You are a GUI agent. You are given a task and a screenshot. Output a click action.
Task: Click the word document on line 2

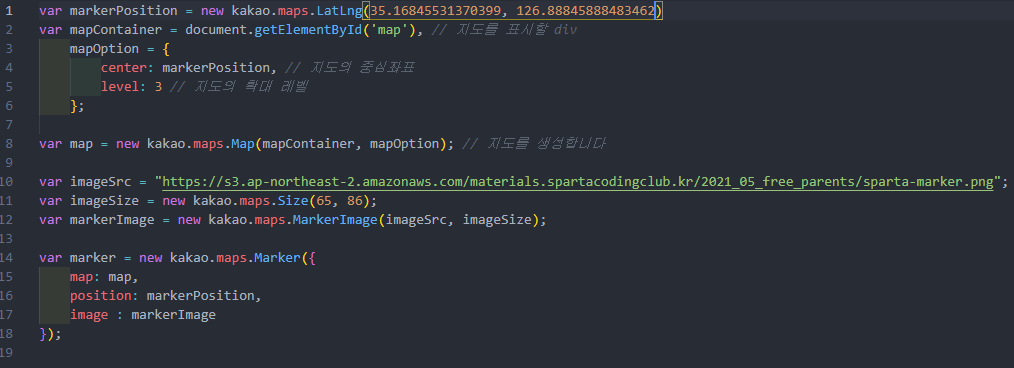(x=216, y=30)
